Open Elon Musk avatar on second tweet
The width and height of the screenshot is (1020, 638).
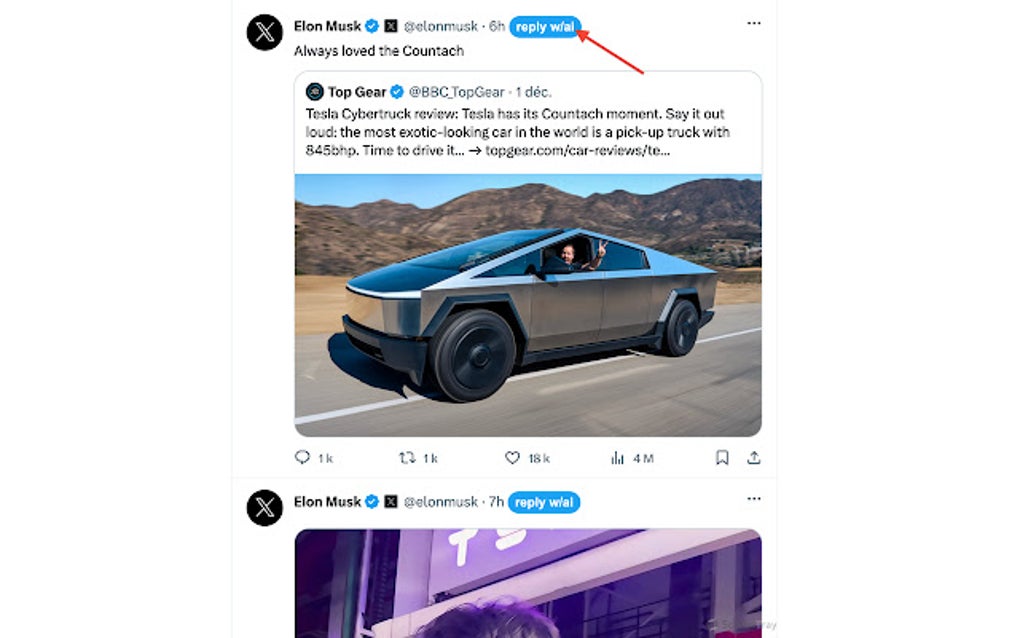point(265,508)
